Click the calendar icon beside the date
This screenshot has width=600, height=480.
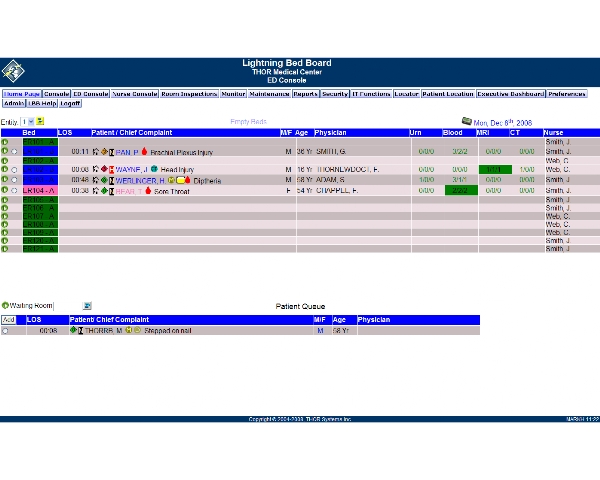tap(466, 121)
